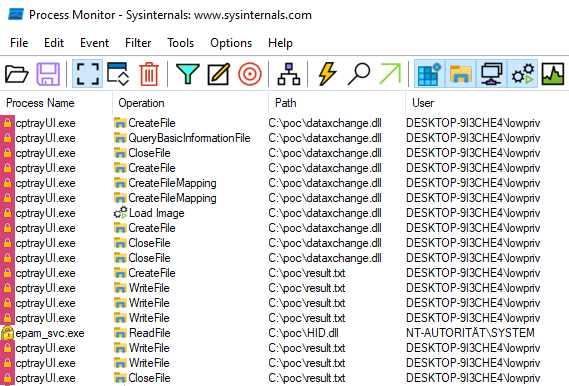Toggle Show Registry Activity icon
Image resolution: width=569 pixels, height=386 pixels.
tap(429, 74)
